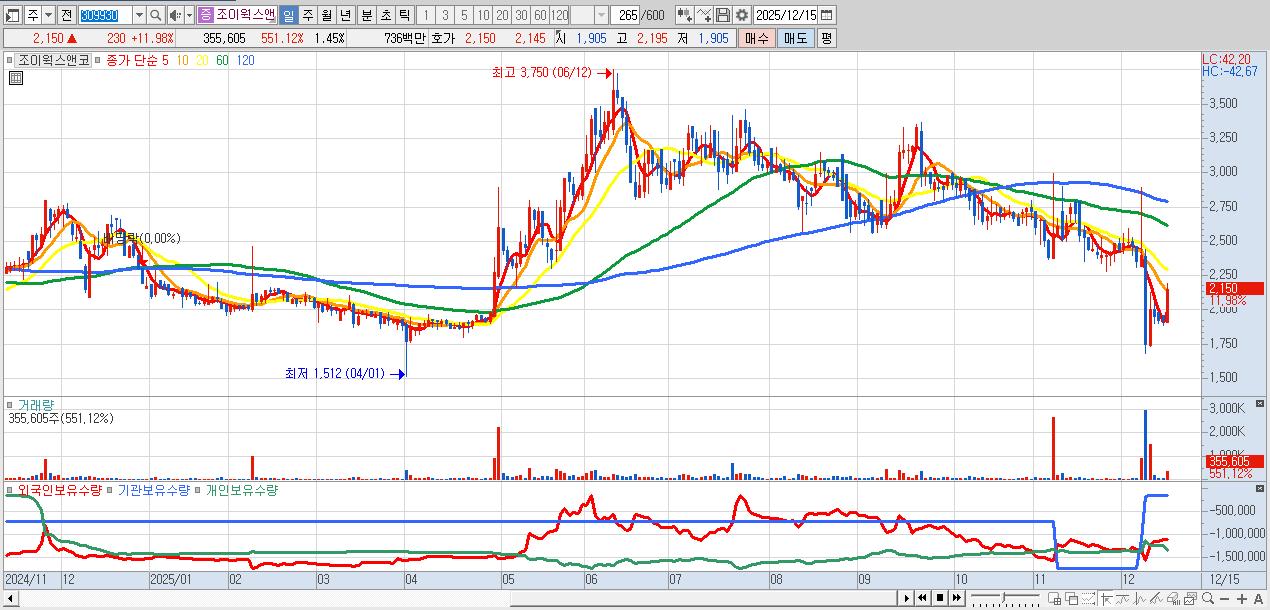The image size is (1270, 610).
Task: Click the 개인보유수량 indicator legend
Action: point(242,490)
